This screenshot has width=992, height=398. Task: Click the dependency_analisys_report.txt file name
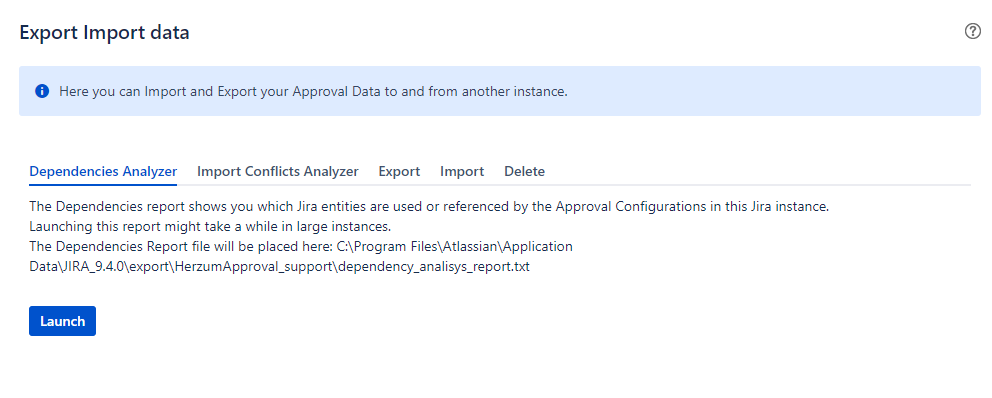[434, 266]
